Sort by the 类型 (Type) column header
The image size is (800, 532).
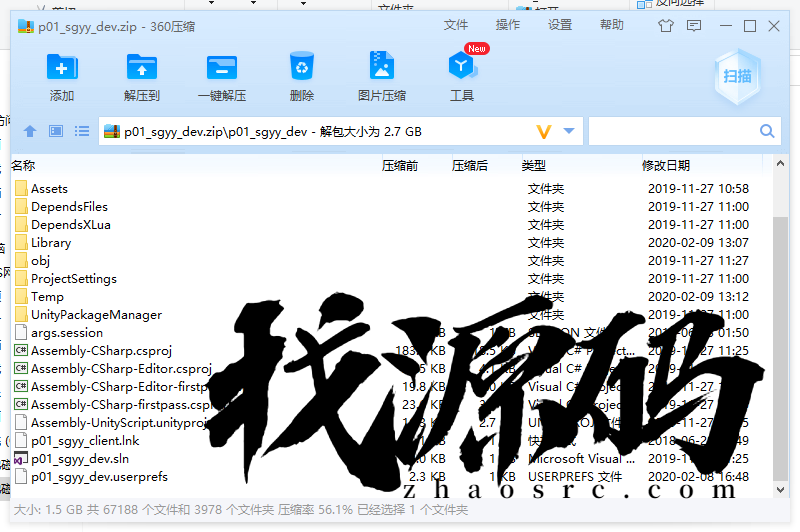[x=534, y=165]
